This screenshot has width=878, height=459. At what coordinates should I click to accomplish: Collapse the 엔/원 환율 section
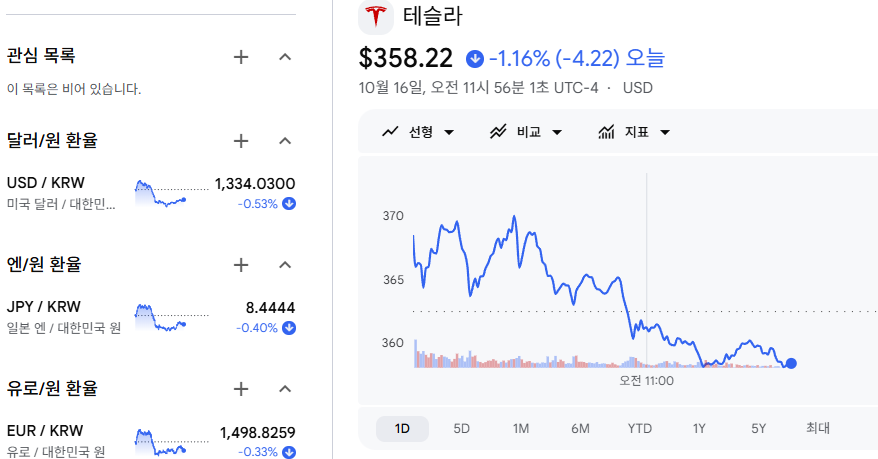tap(285, 265)
